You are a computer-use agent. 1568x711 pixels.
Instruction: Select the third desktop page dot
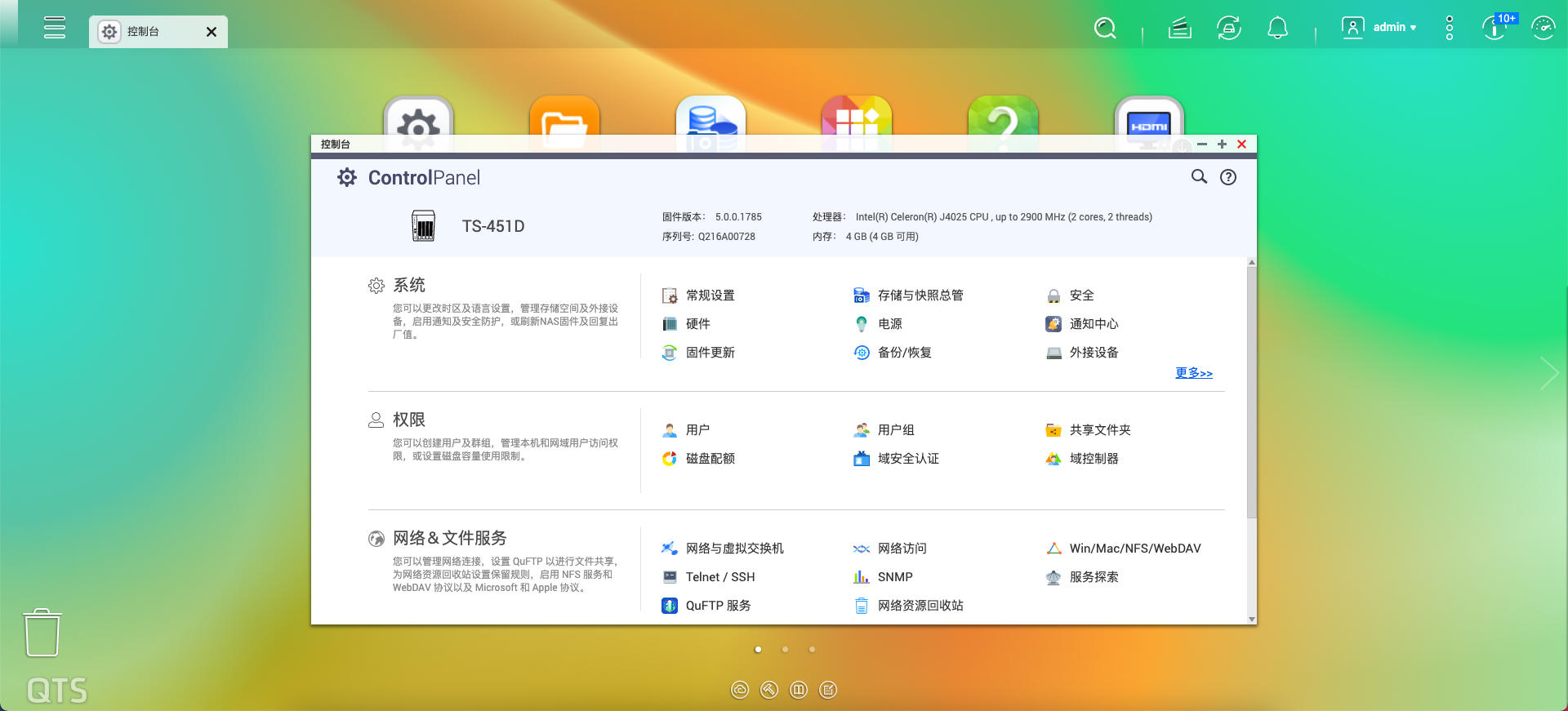coord(812,650)
